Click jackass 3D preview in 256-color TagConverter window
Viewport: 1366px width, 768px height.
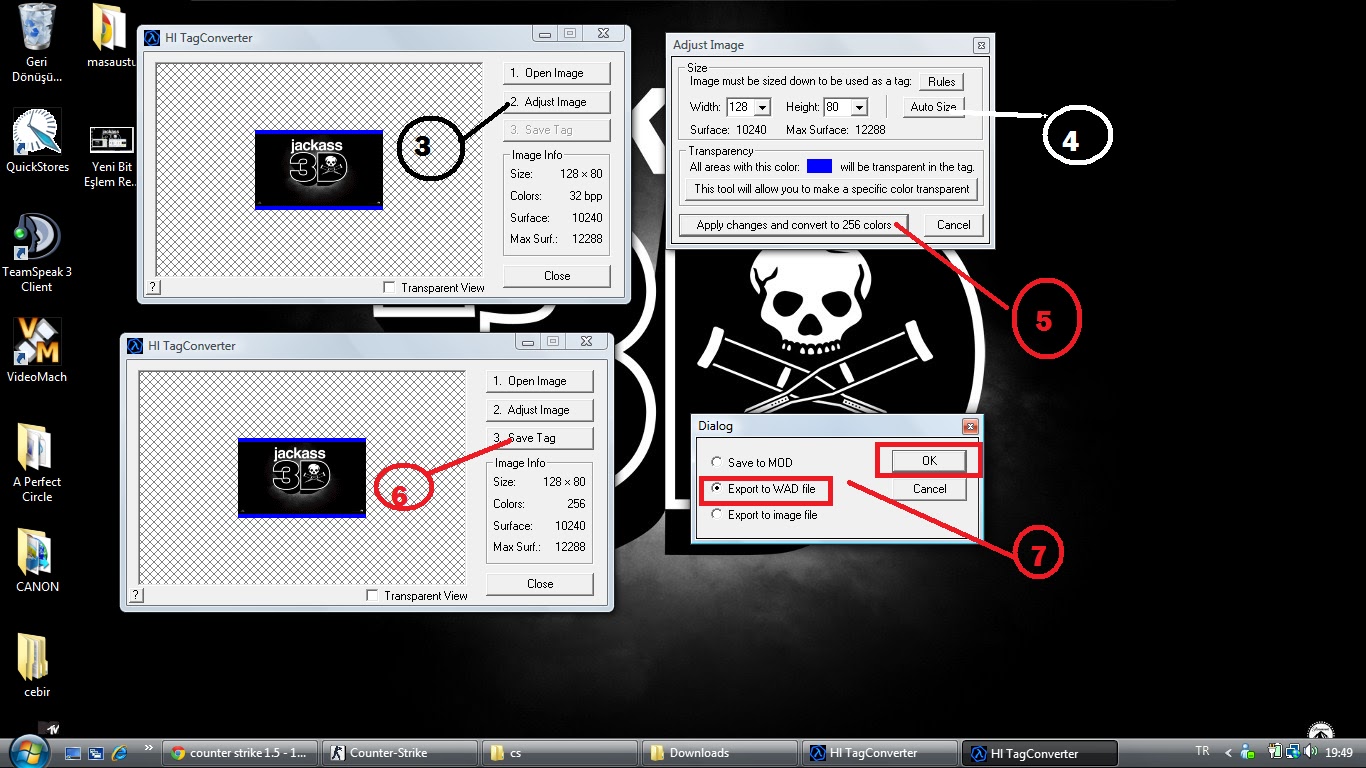click(302, 478)
